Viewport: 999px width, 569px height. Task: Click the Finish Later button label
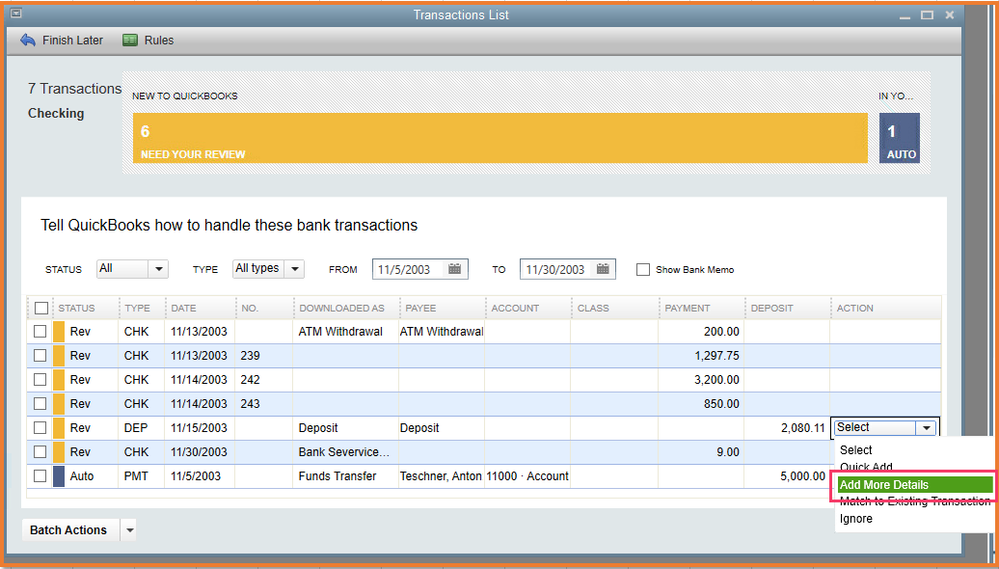pyautogui.click(x=73, y=40)
